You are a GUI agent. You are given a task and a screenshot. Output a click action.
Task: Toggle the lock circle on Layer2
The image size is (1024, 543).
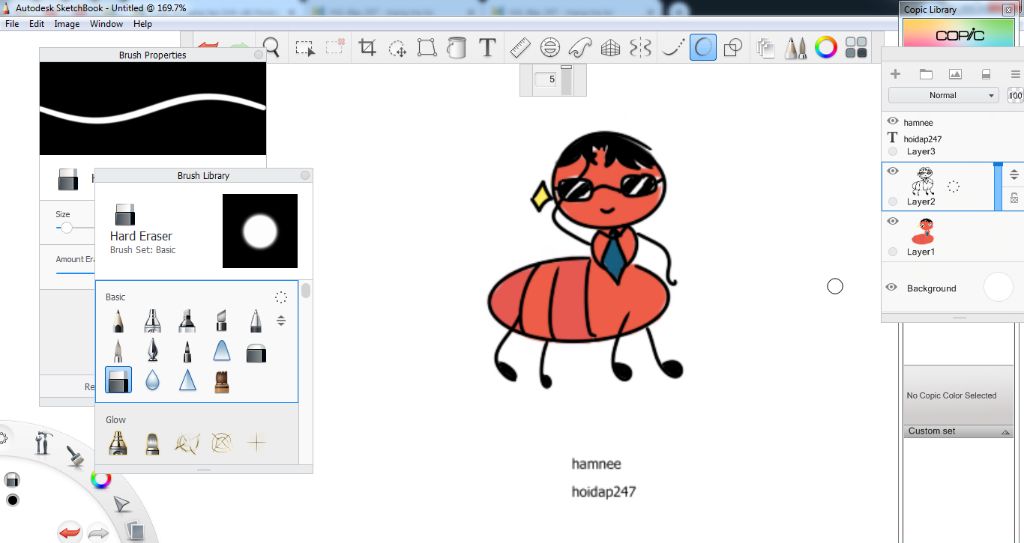(893, 201)
